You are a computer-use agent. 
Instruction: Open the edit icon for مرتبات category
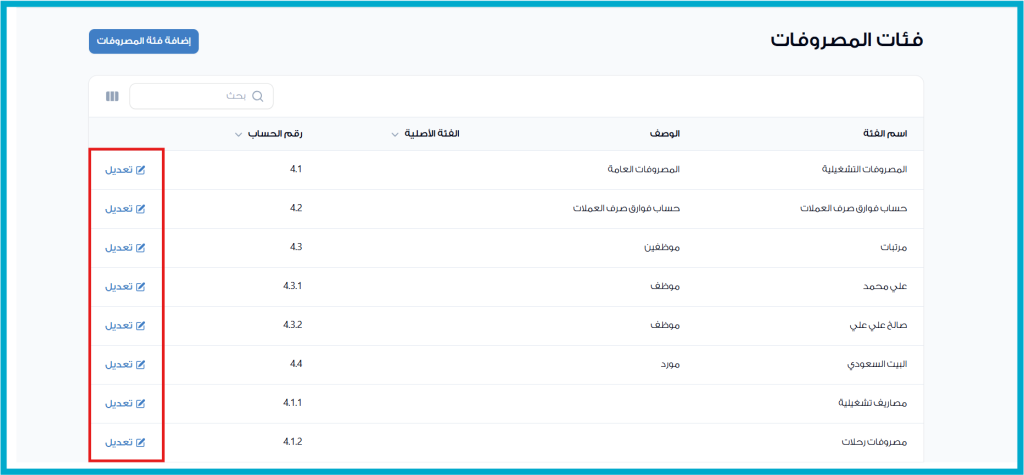tap(140, 248)
